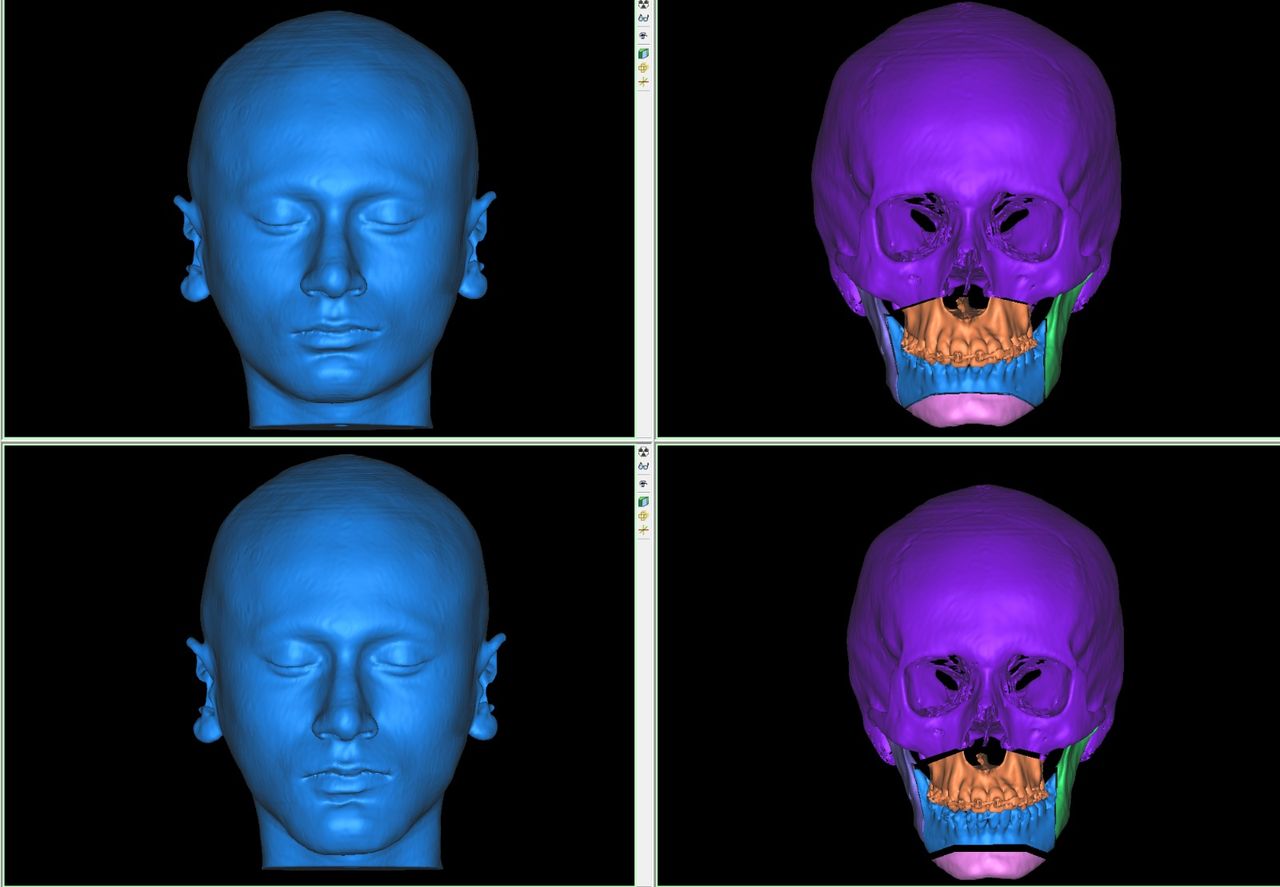Click the dark head icon in lower toolbar

pos(644,484)
